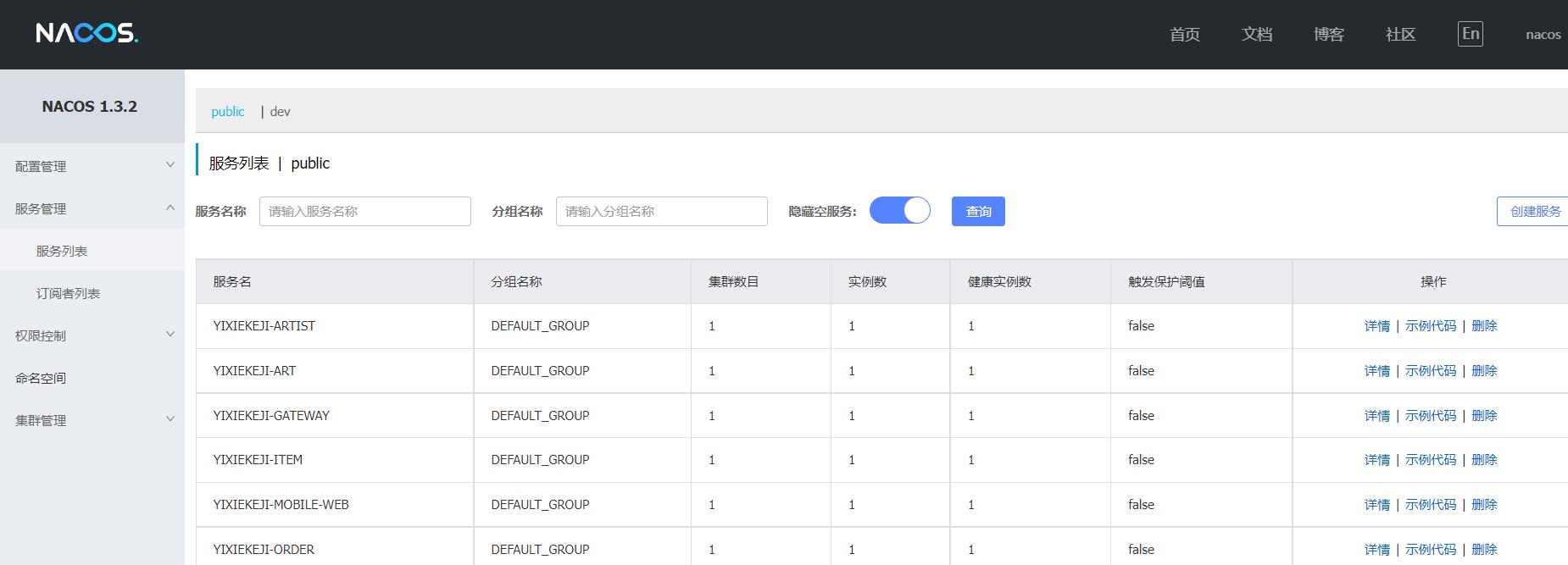Open 详情 for YIXIEKEJI-MOBILE-WEB

coord(1377,504)
